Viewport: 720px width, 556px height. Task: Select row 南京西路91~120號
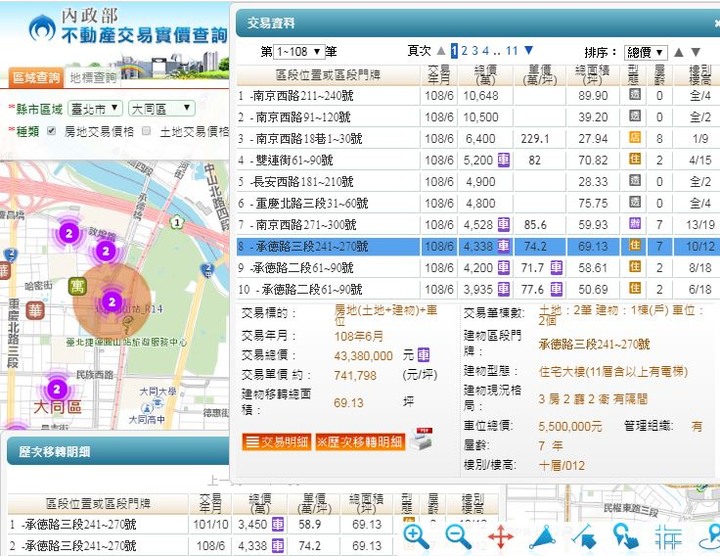(477, 117)
